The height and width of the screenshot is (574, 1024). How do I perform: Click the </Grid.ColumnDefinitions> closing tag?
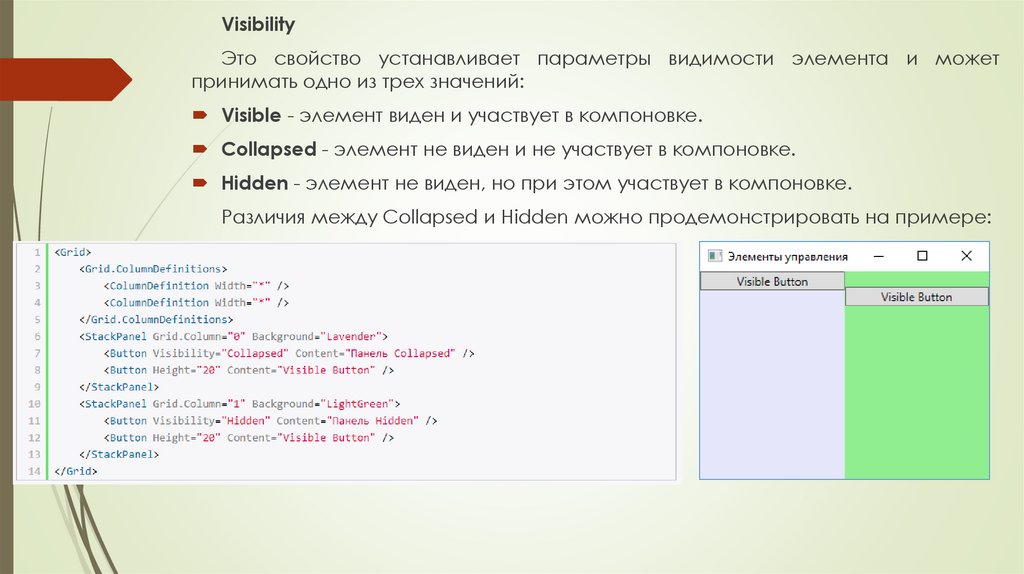pos(156,319)
